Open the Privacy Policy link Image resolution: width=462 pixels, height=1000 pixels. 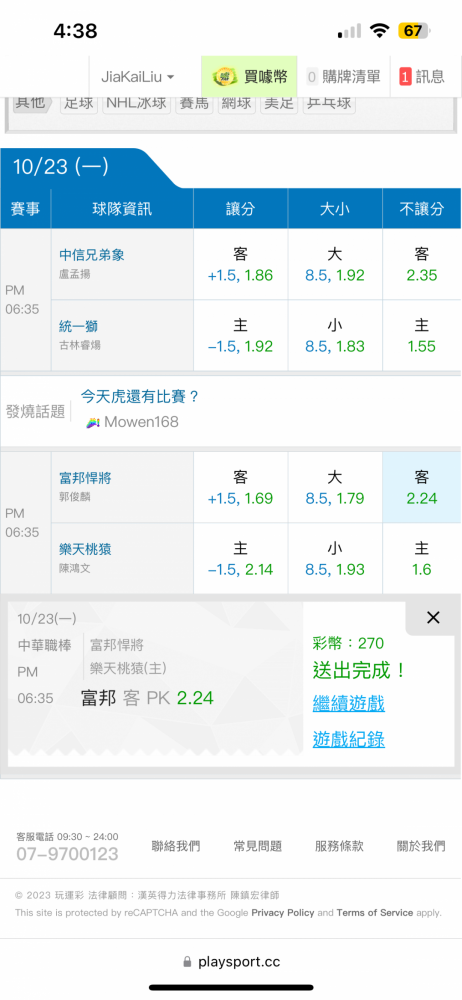click(x=283, y=913)
